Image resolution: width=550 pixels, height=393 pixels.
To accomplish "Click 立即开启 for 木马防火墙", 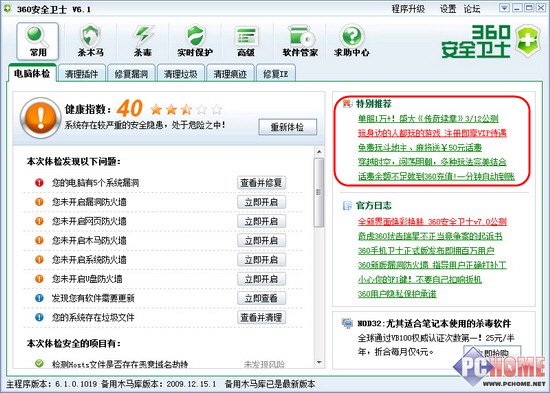I will point(261,240).
